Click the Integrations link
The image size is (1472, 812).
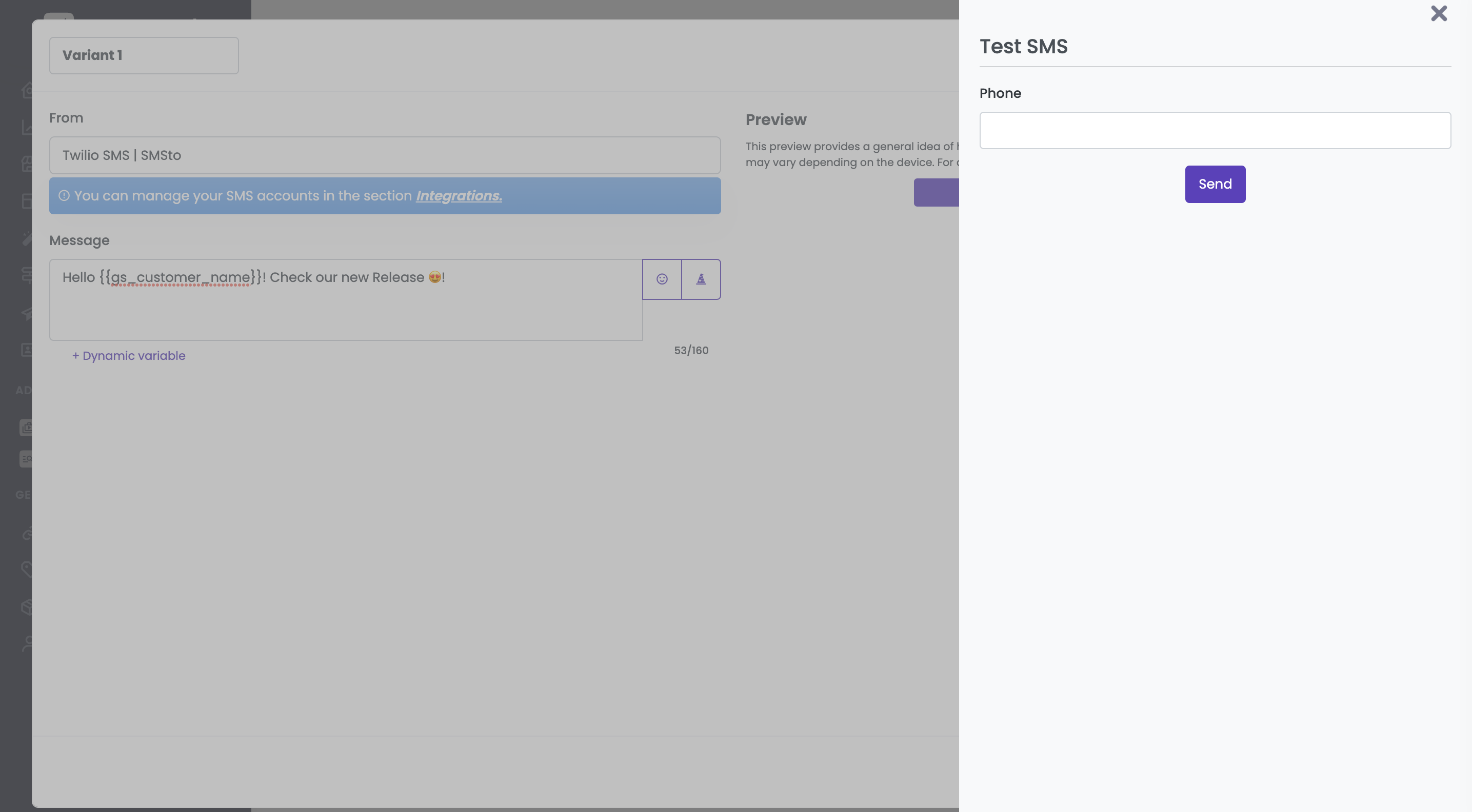click(459, 196)
